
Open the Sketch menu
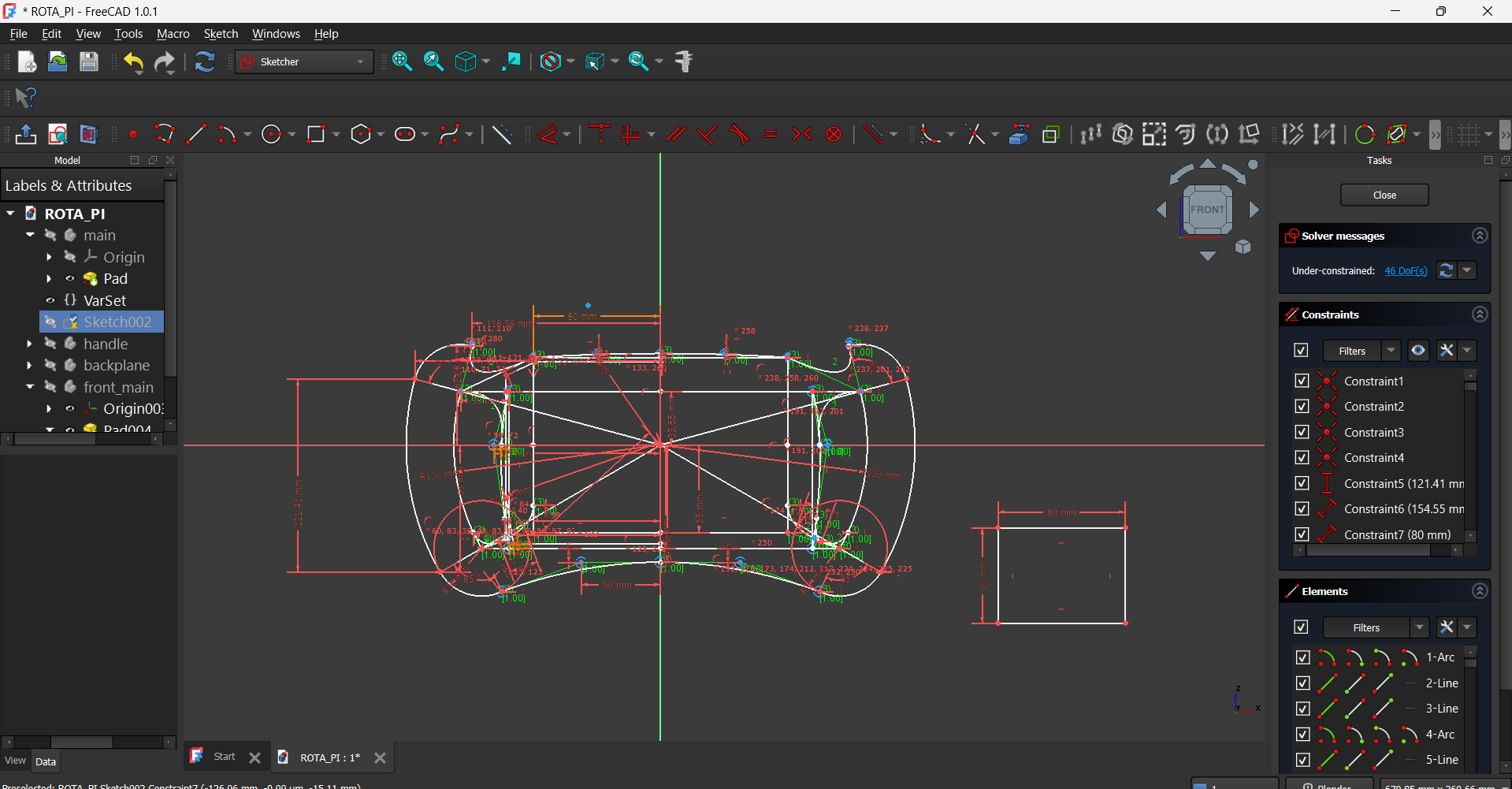221,34
